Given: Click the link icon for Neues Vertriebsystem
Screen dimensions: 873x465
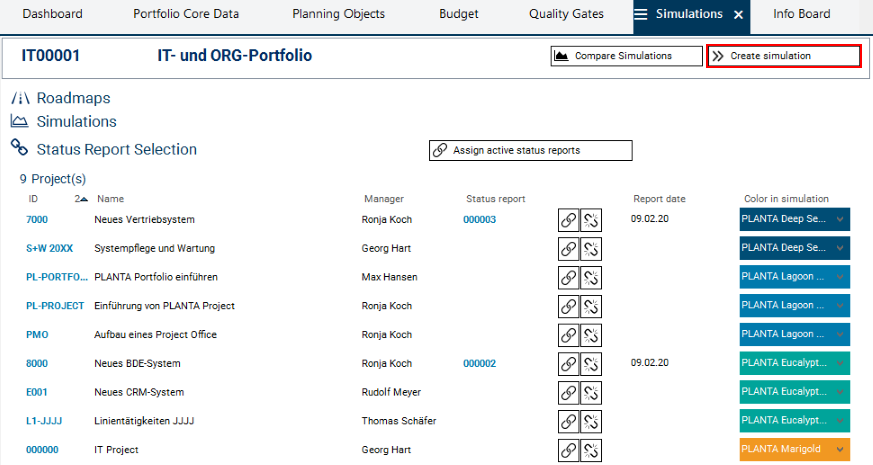Looking at the screenshot, I should (568, 220).
